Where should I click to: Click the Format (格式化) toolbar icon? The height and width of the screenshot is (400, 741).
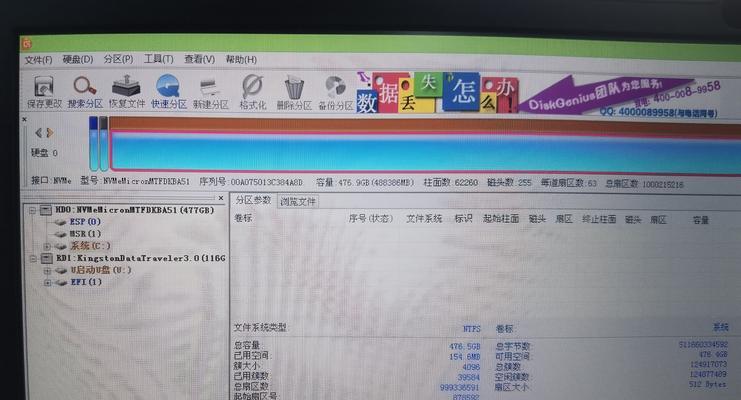253,93
